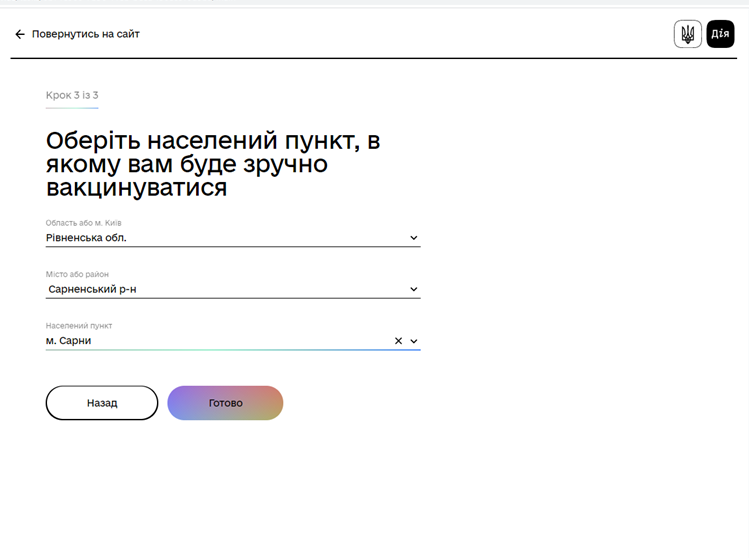Click the 'Крок 3 із 3' step indicator
Image resolution: width=749 pixels, height=558 pixels.
click(72, 95)
